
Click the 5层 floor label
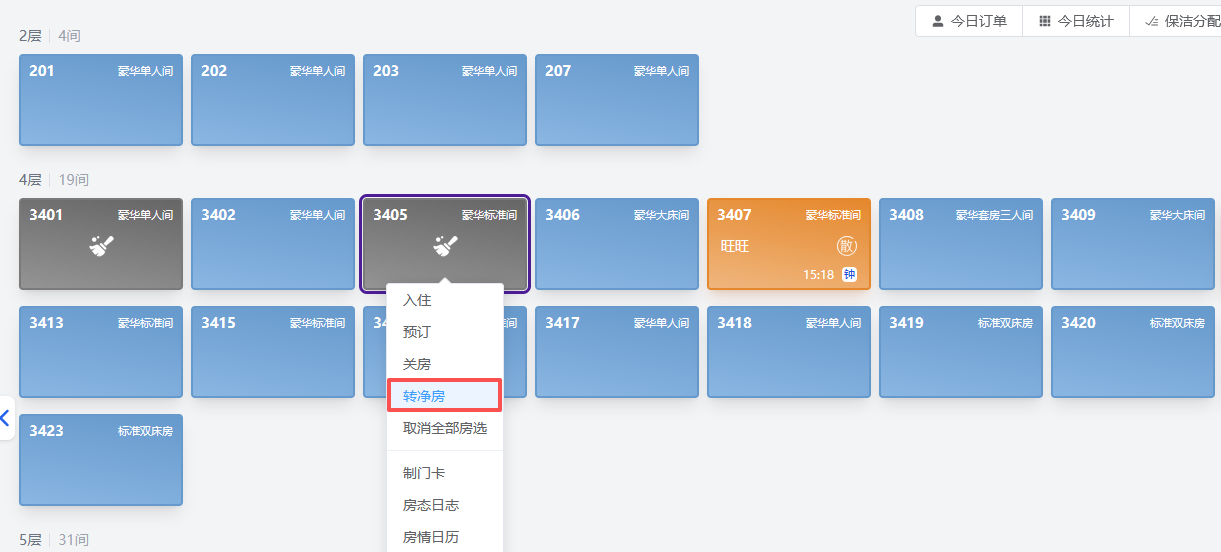click(x=30, y=540)
